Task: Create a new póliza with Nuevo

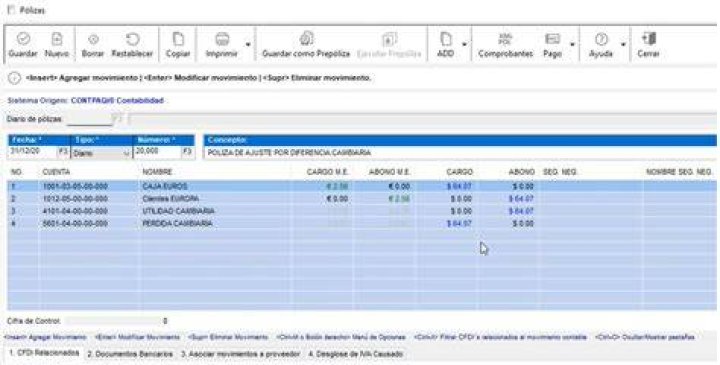Action: 56,39
